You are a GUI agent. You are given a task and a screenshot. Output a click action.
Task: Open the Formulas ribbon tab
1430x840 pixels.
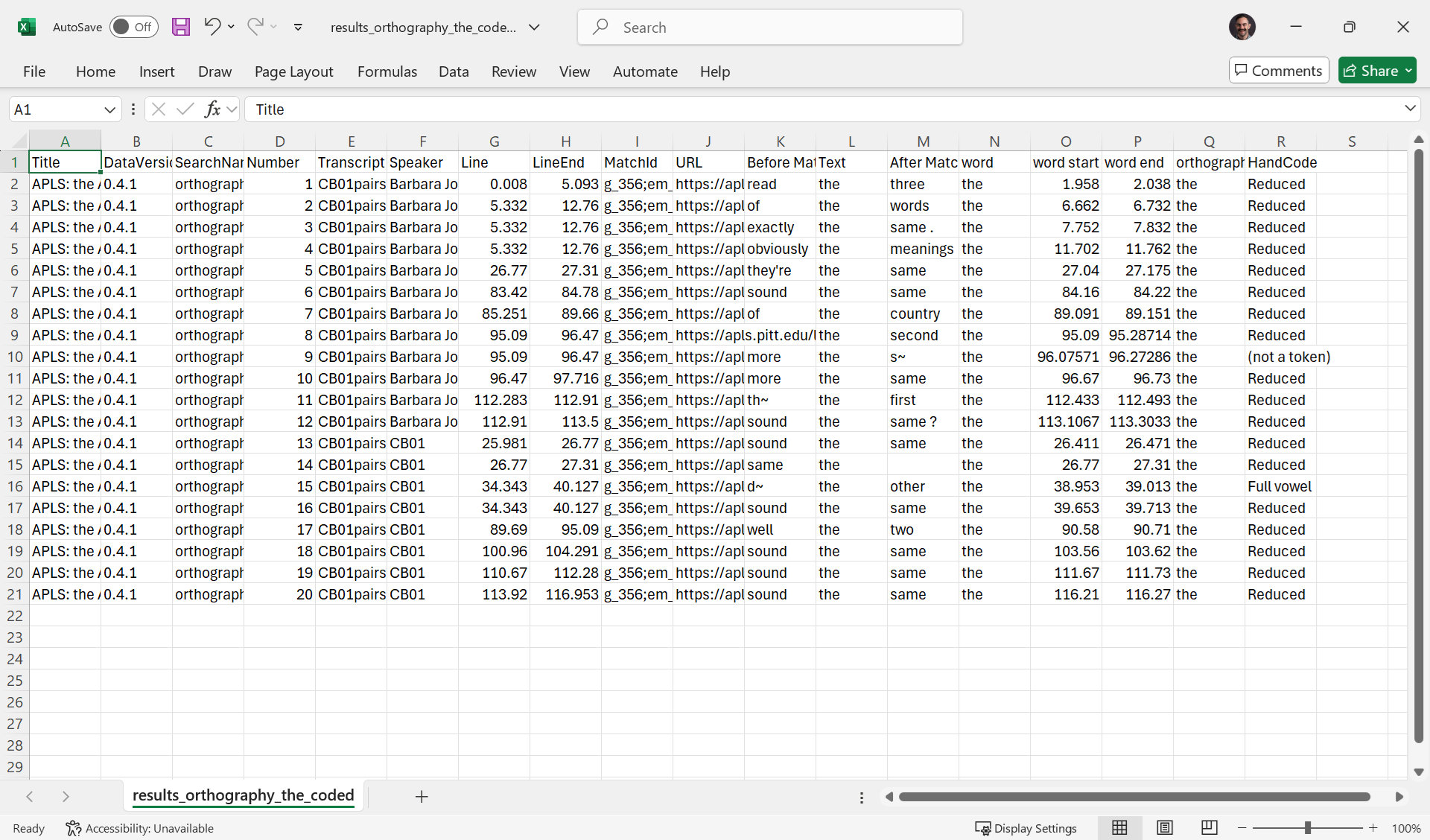[x=387, y=71]
